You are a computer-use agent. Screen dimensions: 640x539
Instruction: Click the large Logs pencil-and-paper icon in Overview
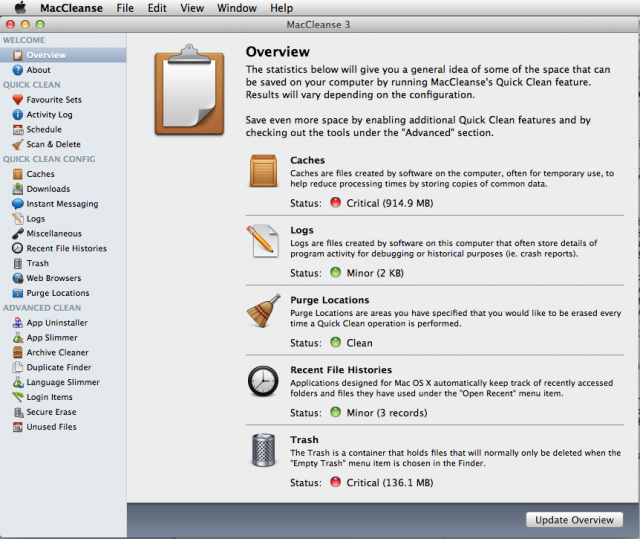click(x=263, y=241)
